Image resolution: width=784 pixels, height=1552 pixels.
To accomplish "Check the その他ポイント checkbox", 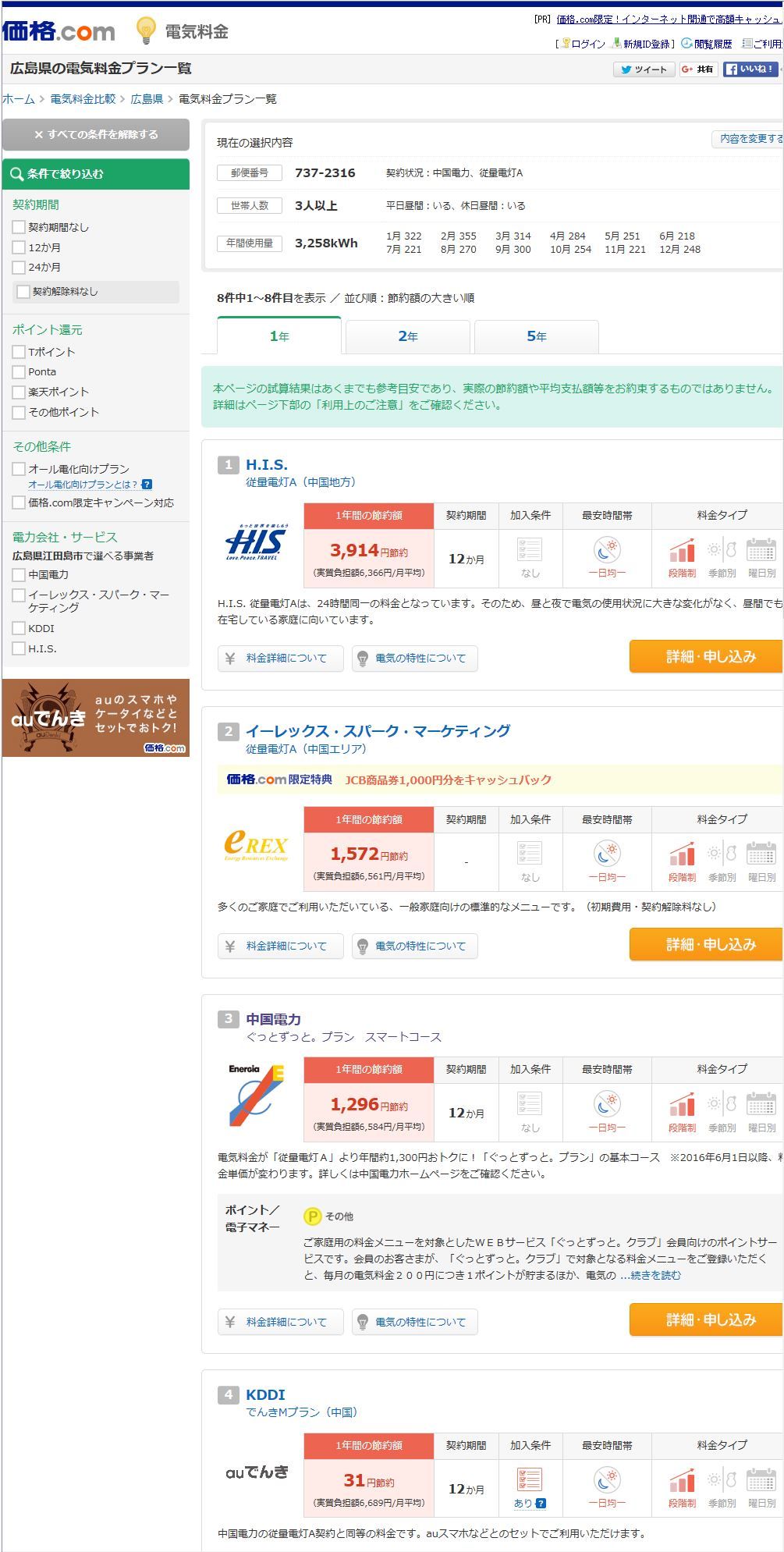I will tap(19, 412).
